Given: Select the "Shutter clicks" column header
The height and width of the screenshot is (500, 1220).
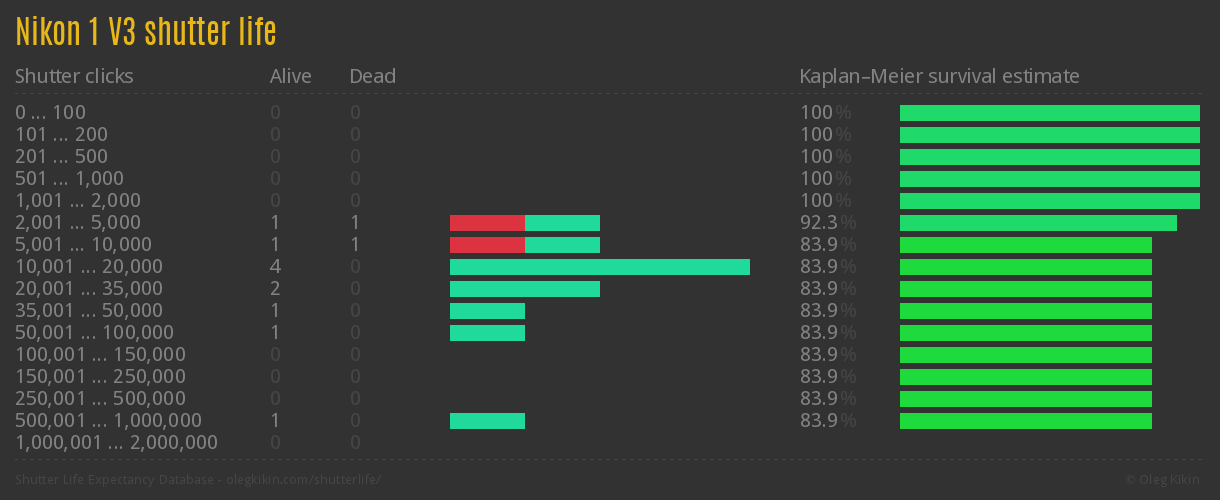Looking at the screenshot, I should point(74,76).
